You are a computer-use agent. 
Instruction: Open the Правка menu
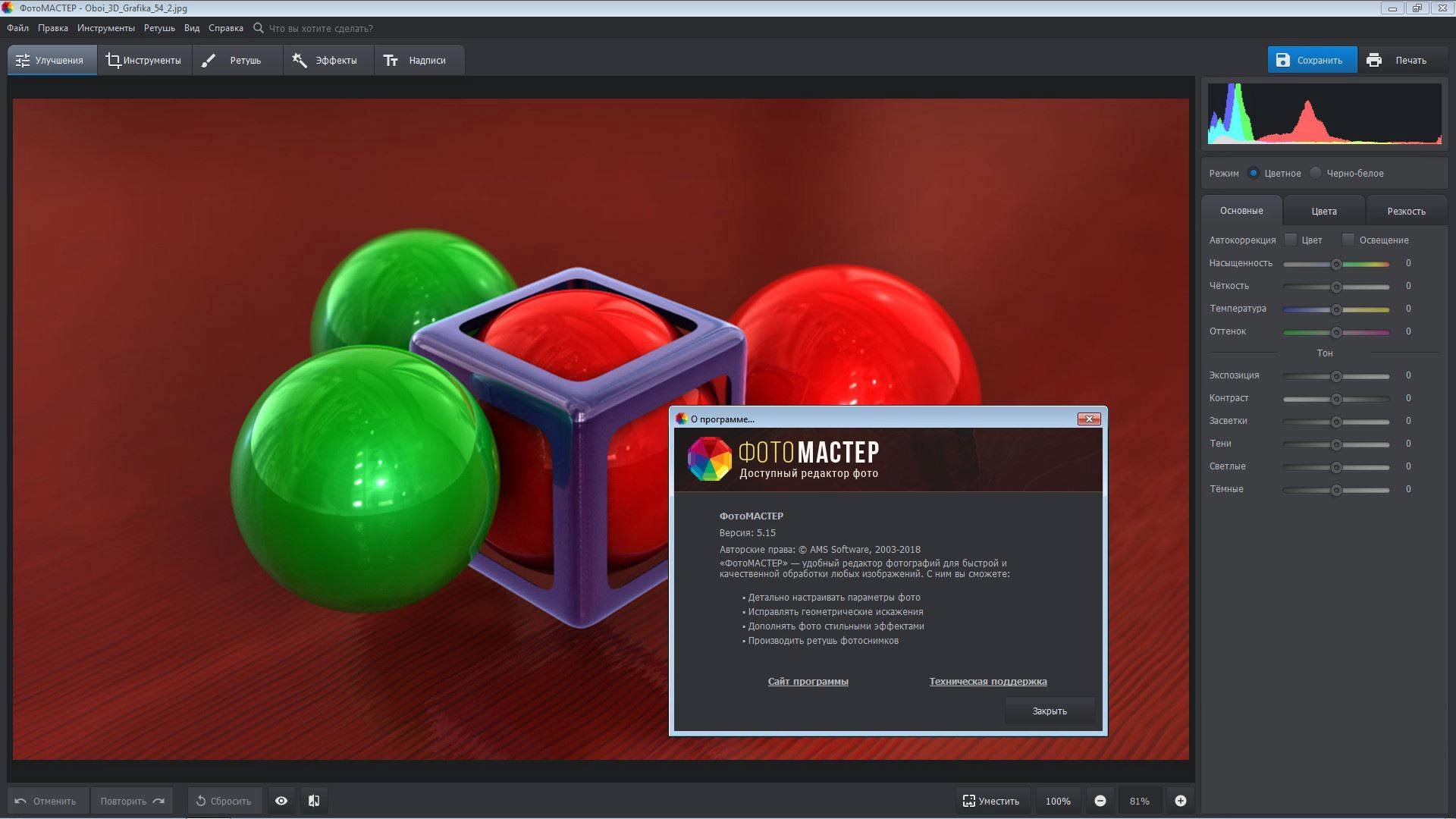pos(53,28)
